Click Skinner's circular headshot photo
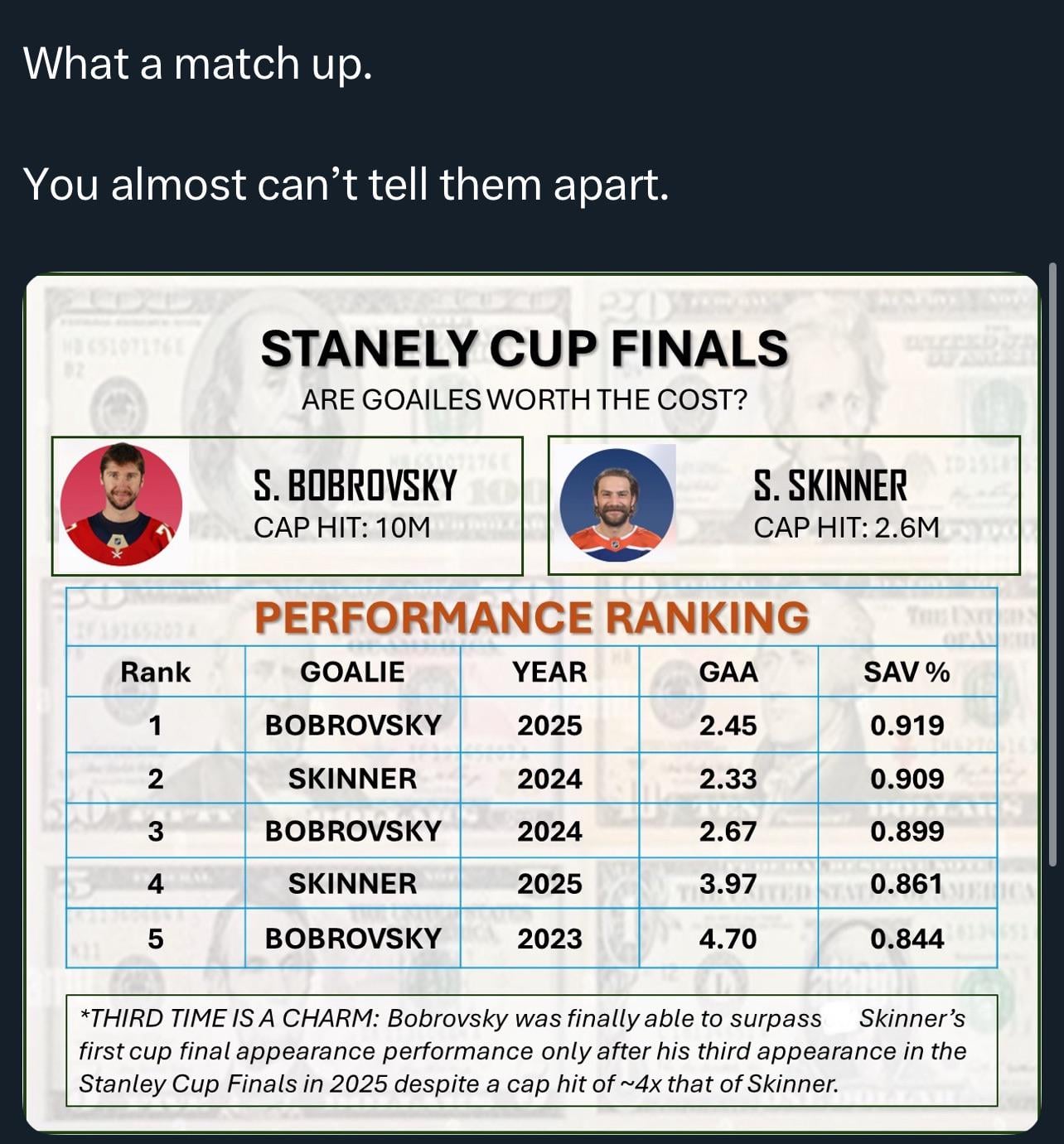 617,504
